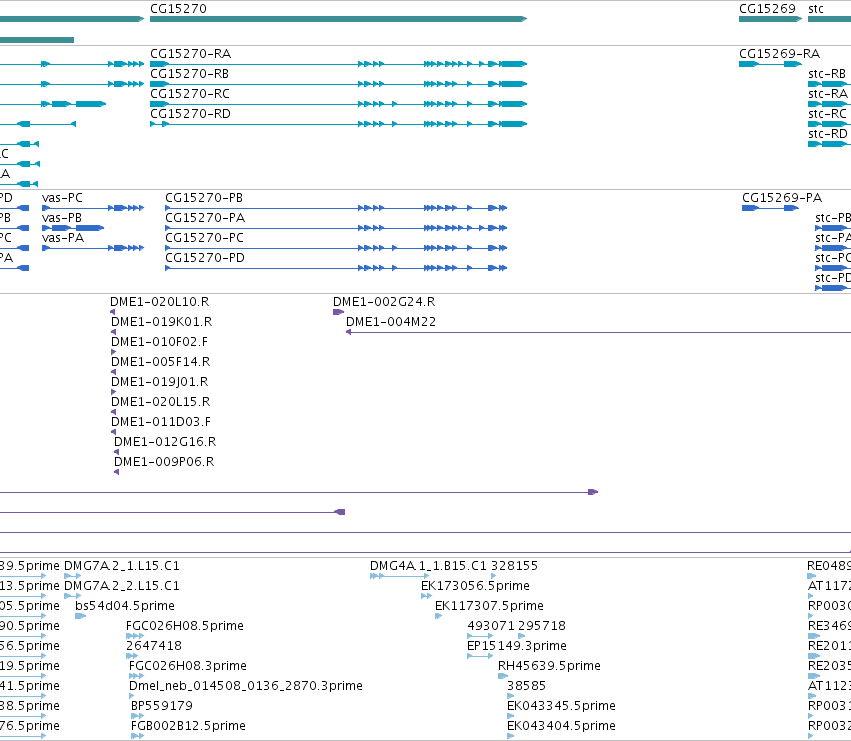Select EST FGB002B12.5prime

pyautogui.click(x=188, y=726)
